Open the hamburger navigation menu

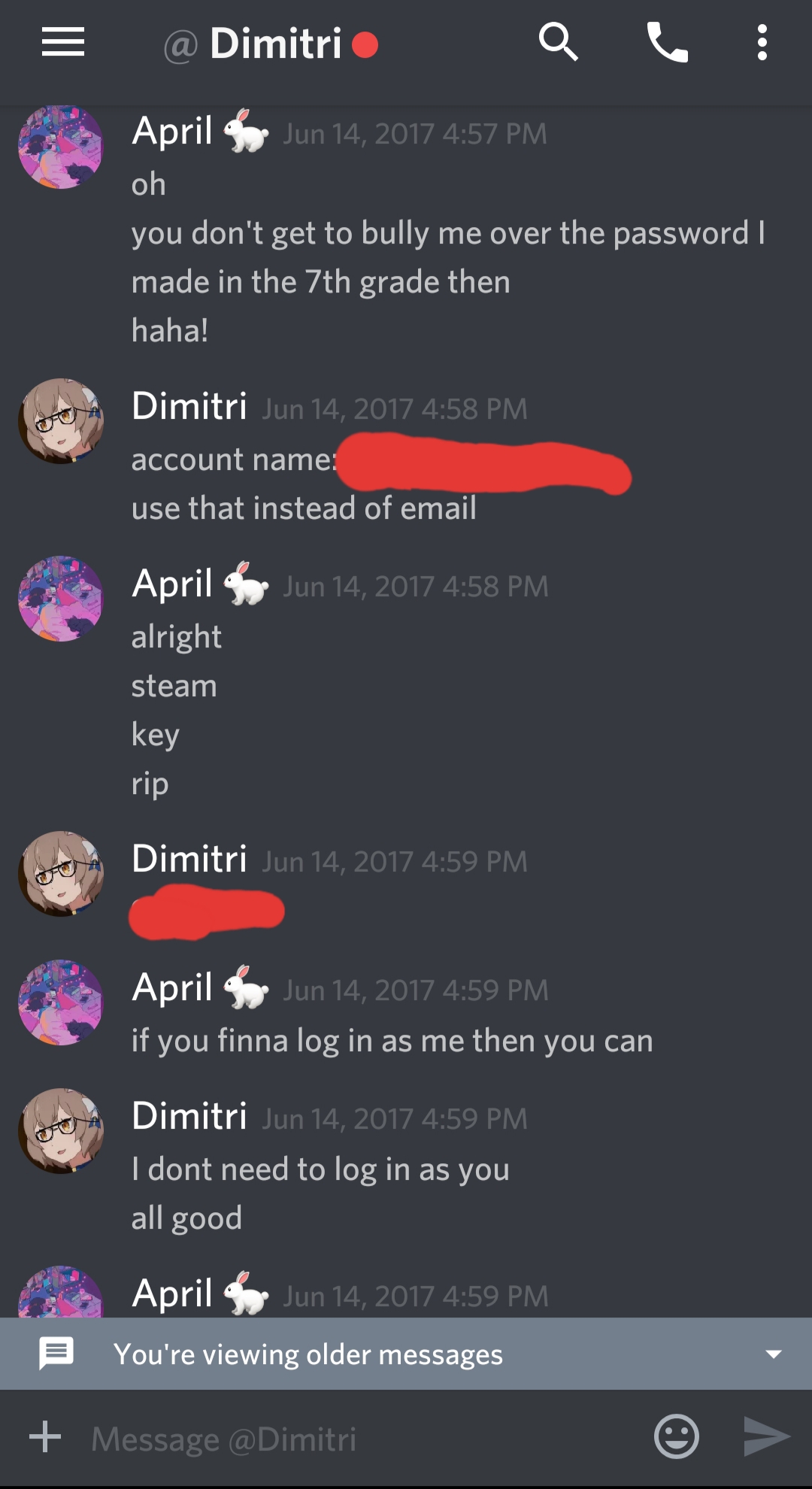tap(63, 42)
